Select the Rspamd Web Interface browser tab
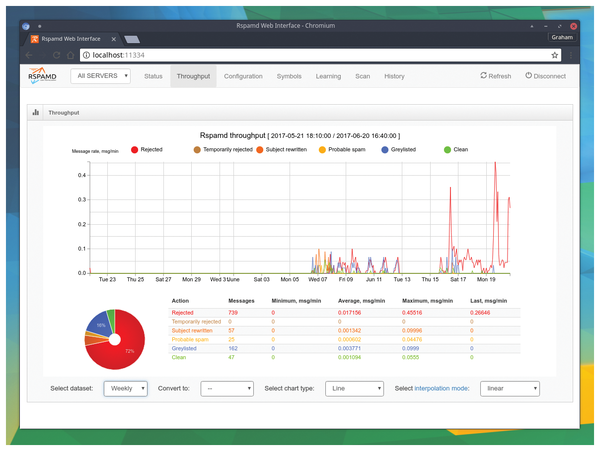The image size is (600, 451). point(71,39)
